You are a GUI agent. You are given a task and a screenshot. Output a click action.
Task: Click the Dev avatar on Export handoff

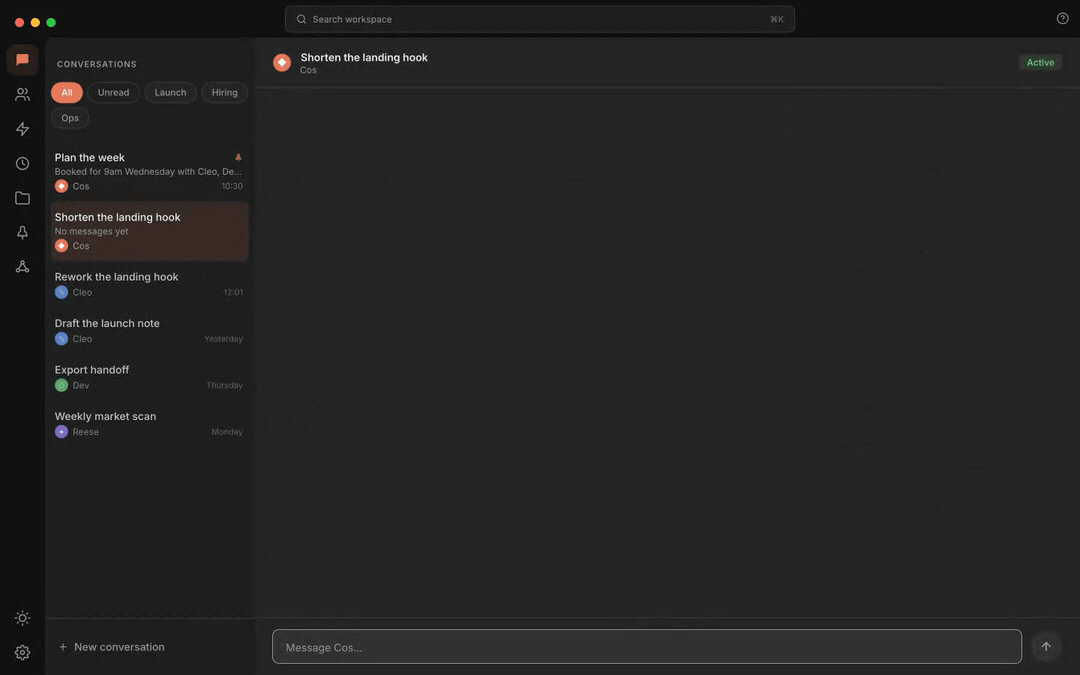(61, 385)
